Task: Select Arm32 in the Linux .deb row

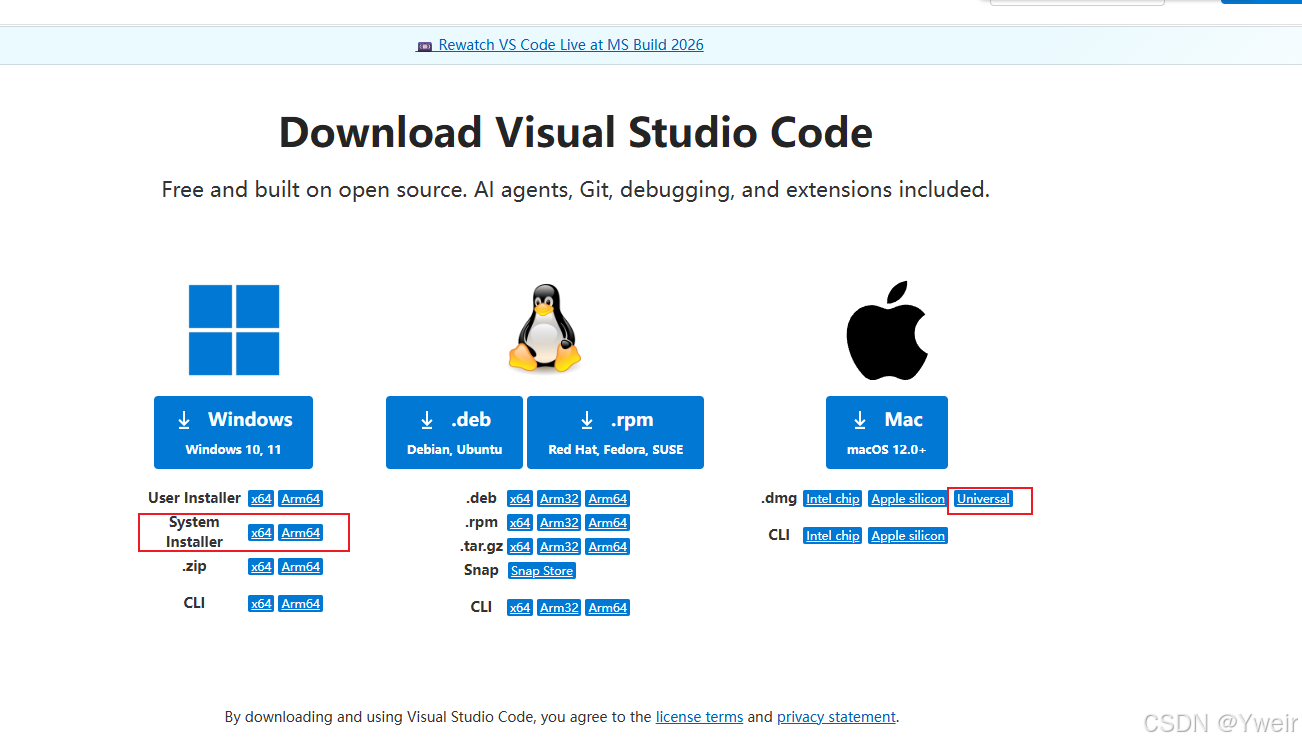Action: pos(559,499)
